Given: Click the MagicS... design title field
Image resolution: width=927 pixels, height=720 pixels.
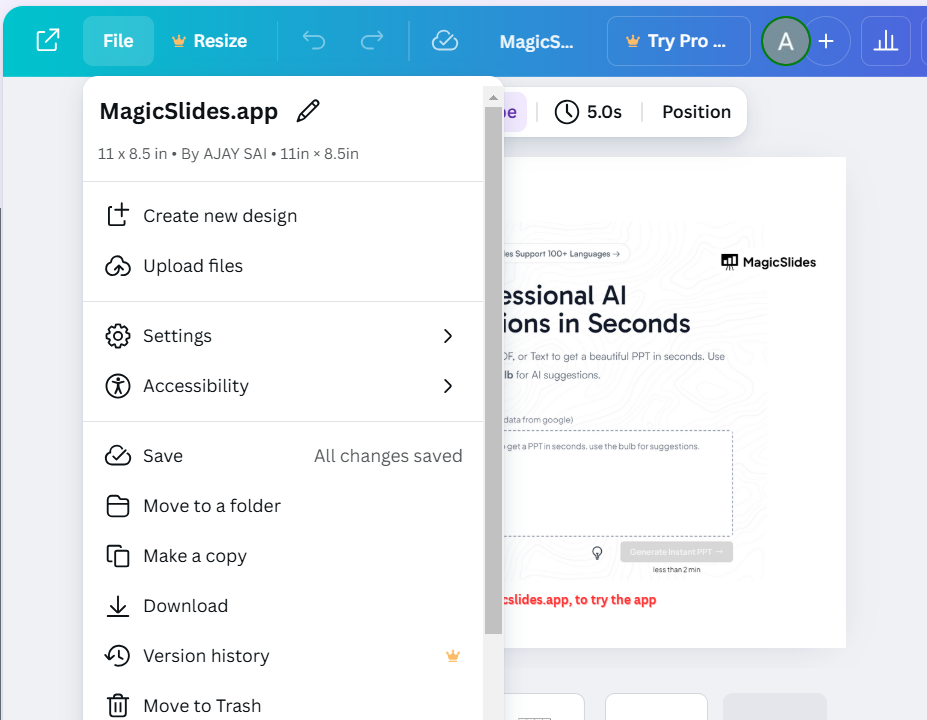Looking at the screenshot, I should point(536,41).
